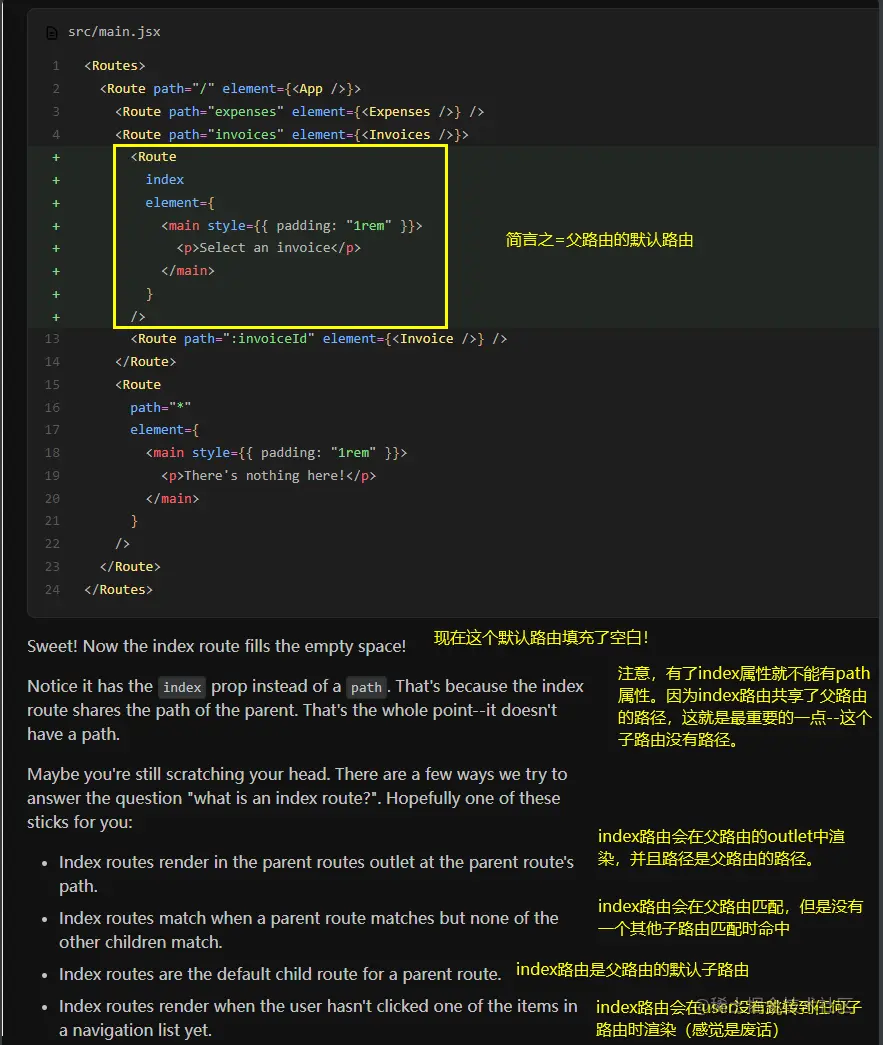
Task: Click the inline 'index' code chip
Action: point(182,687)
